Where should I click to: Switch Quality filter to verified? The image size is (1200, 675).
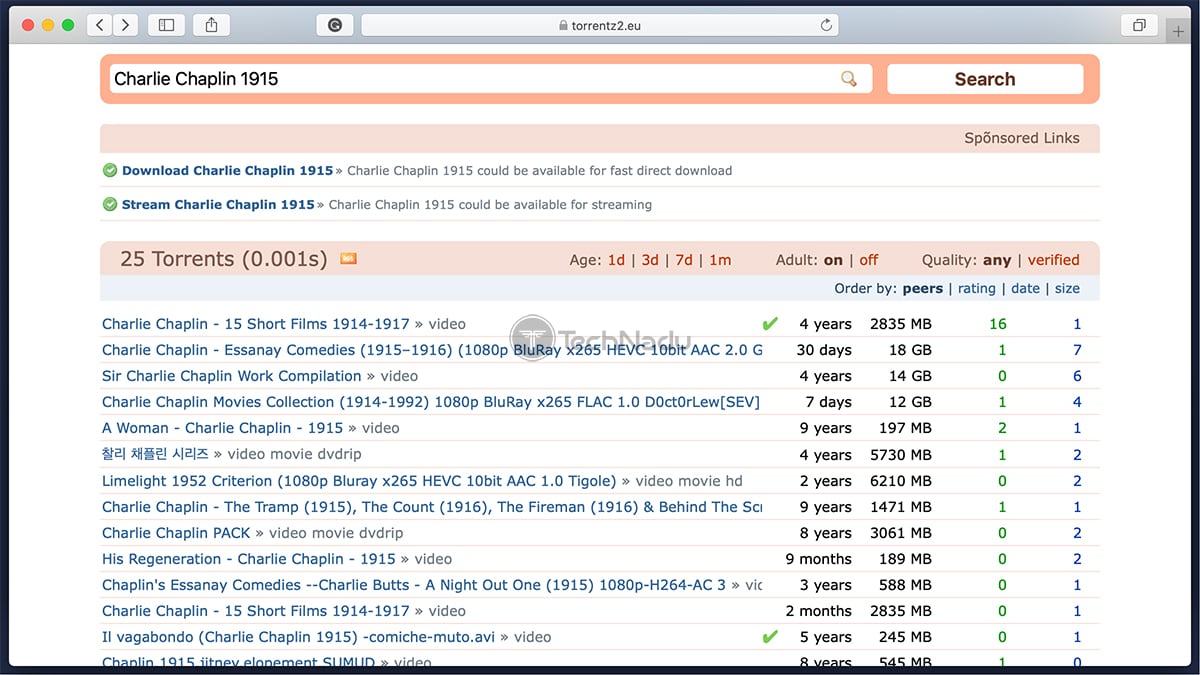(1053, 260)
